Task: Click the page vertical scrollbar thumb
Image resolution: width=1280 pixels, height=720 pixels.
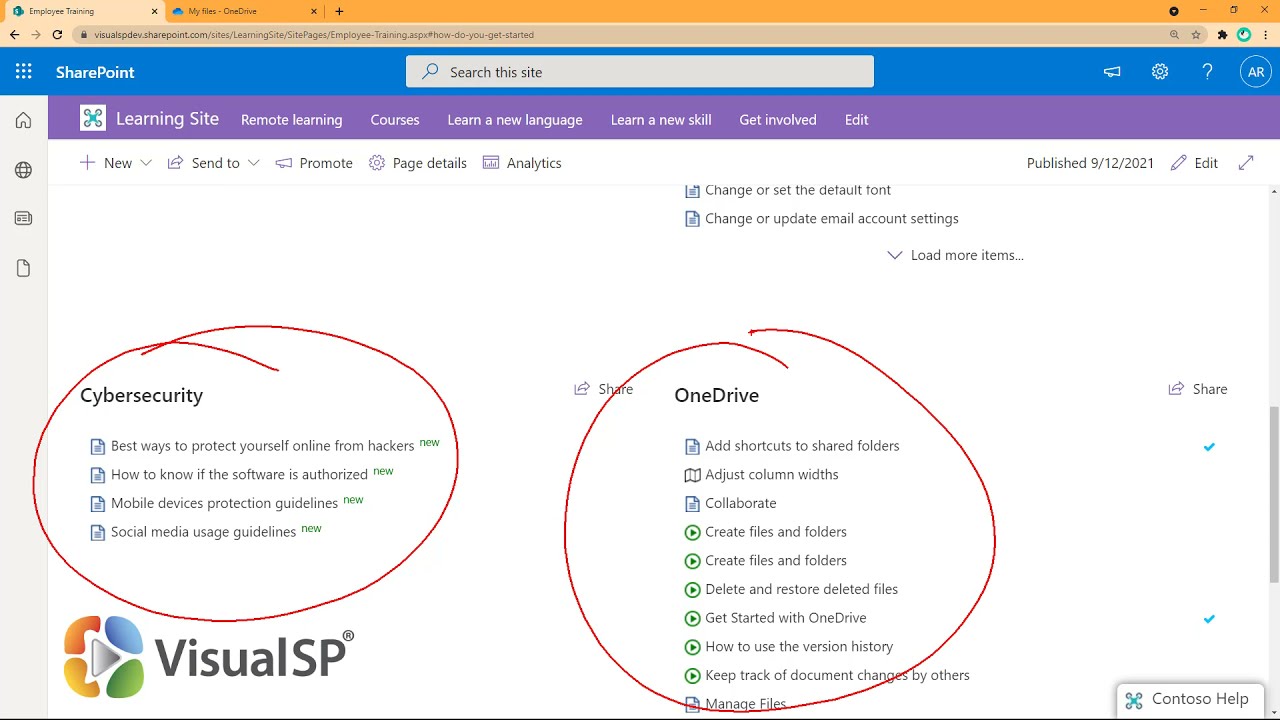Action: [1274, 493]
